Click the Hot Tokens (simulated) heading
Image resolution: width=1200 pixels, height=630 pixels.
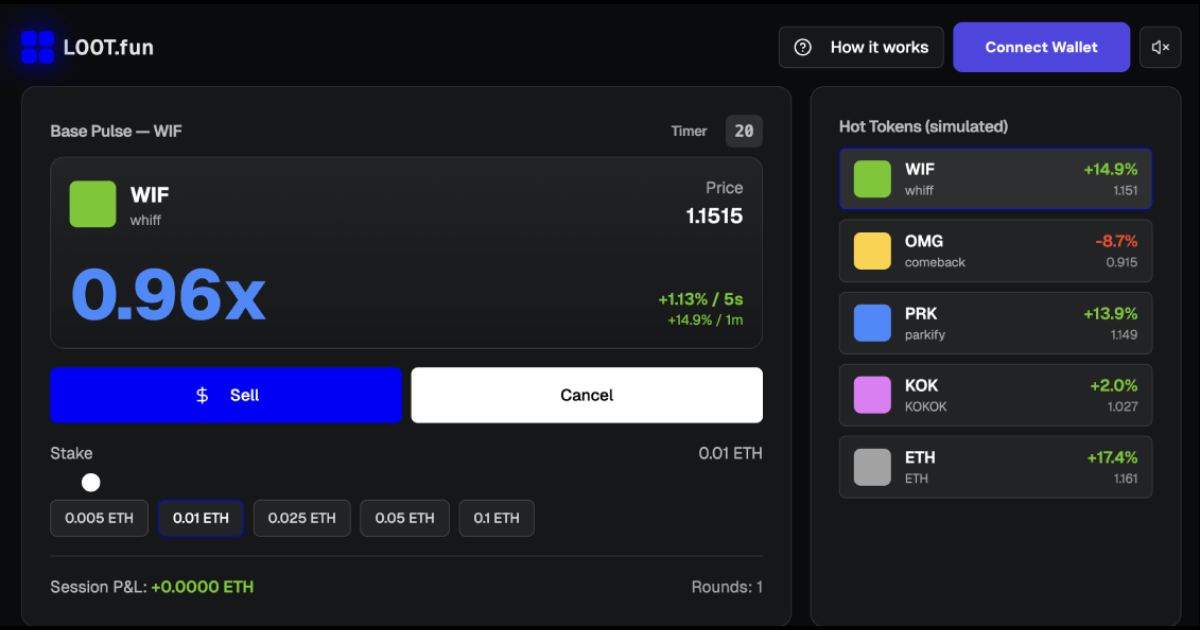coord(923,127)
